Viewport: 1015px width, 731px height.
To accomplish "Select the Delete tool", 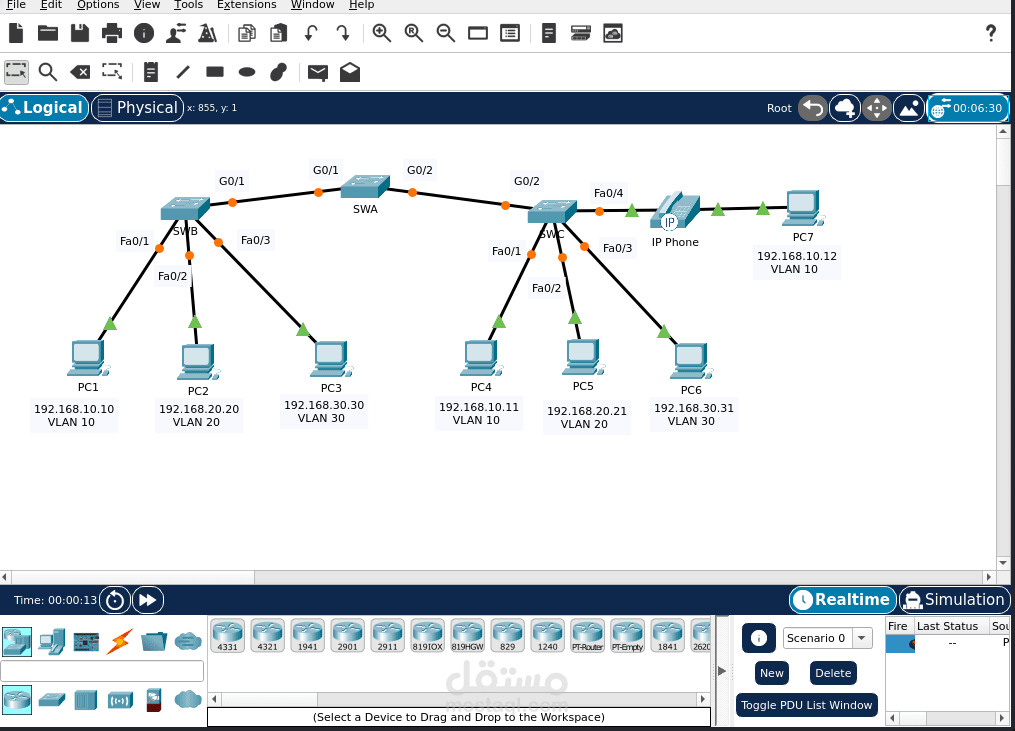I will [79, 71].
